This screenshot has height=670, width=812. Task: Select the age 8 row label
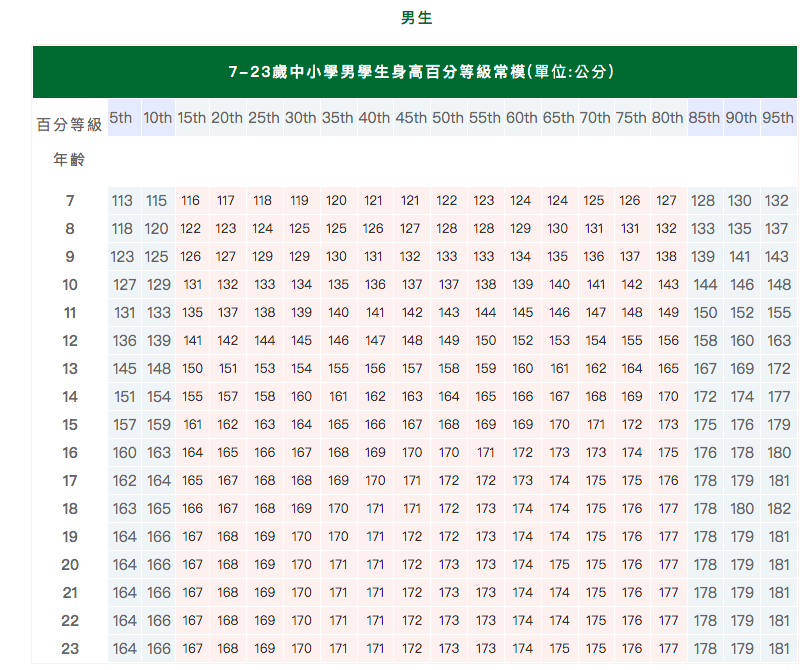(x=70, y=229)
